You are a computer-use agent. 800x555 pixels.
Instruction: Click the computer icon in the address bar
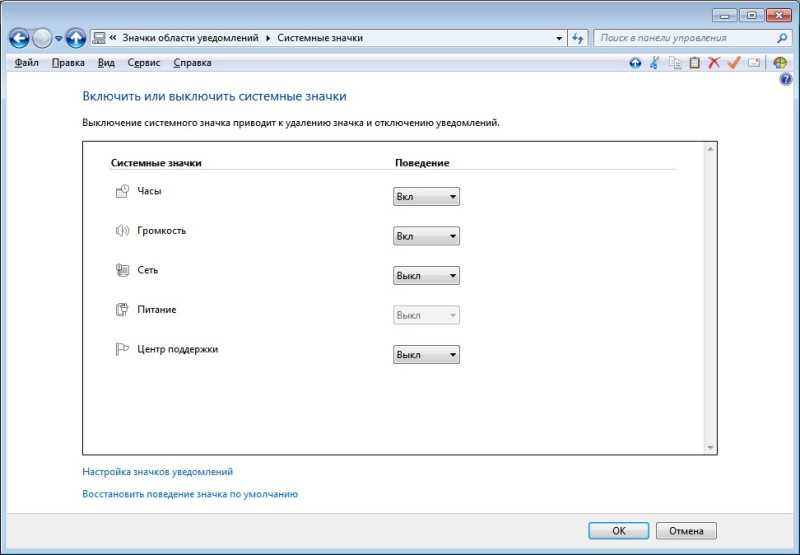pos(99,38)
